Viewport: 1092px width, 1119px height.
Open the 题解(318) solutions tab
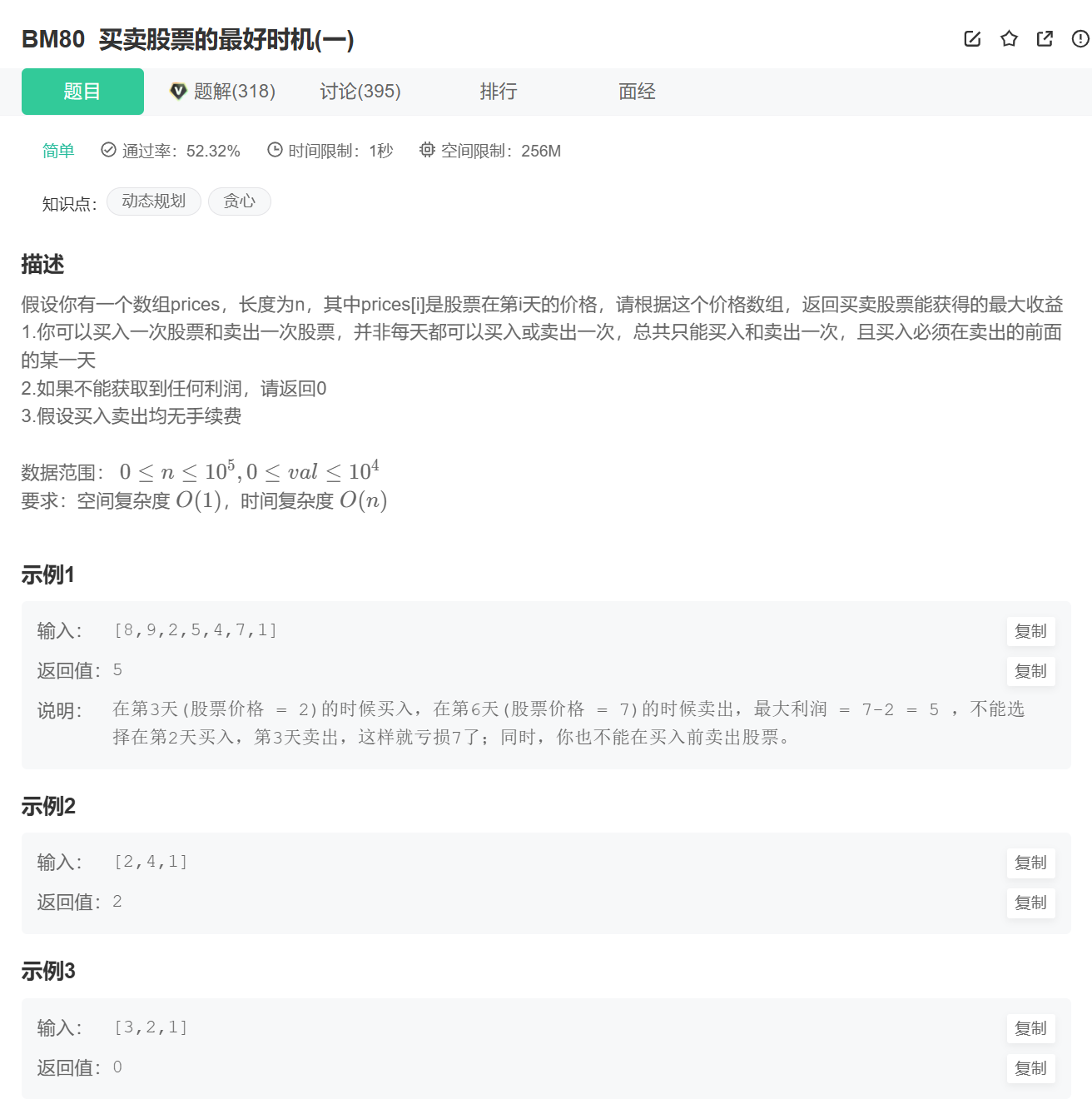(x=223, y=92)
